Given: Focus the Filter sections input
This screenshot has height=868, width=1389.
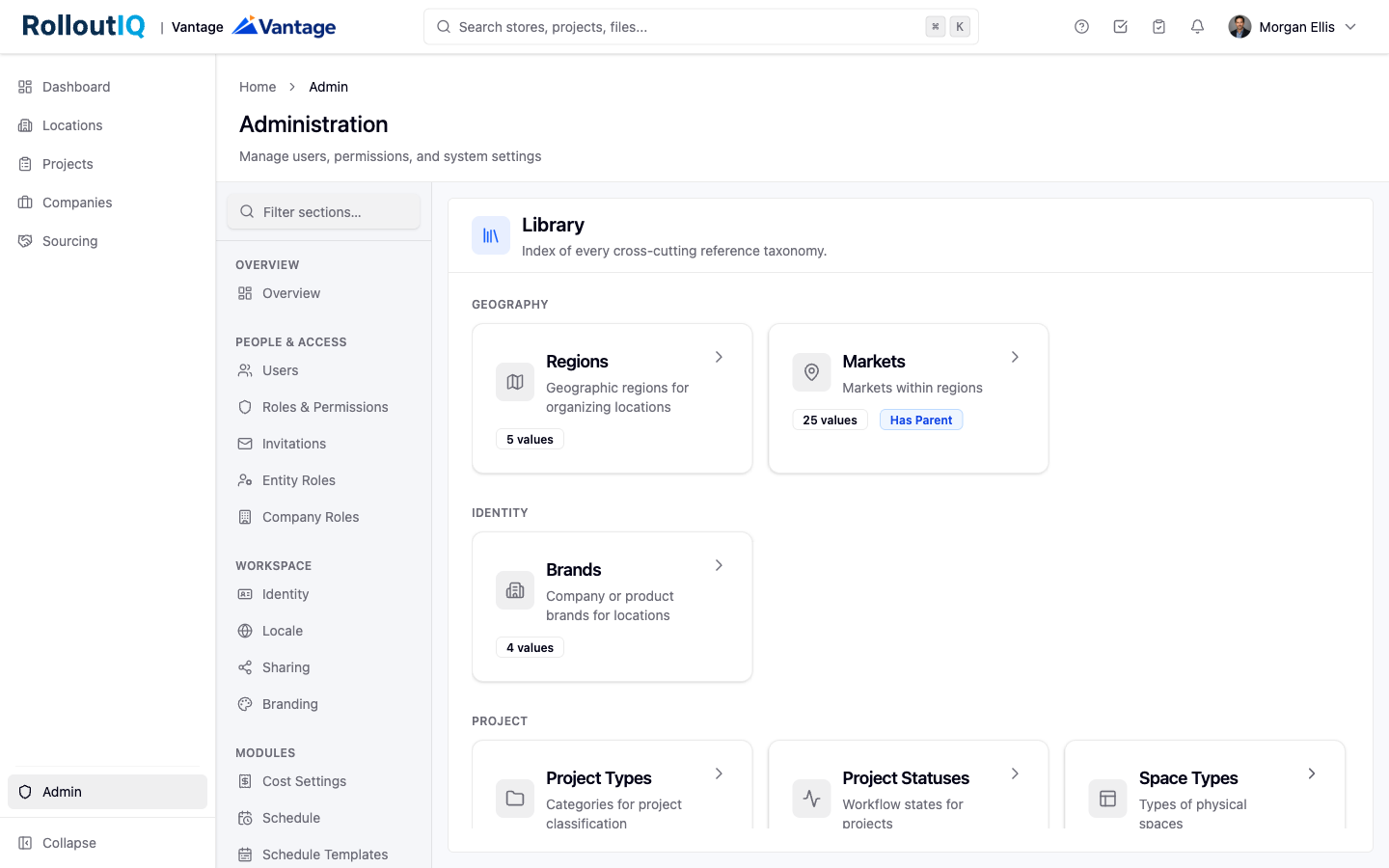Looking at the screenshot, I should click(324, 211).
